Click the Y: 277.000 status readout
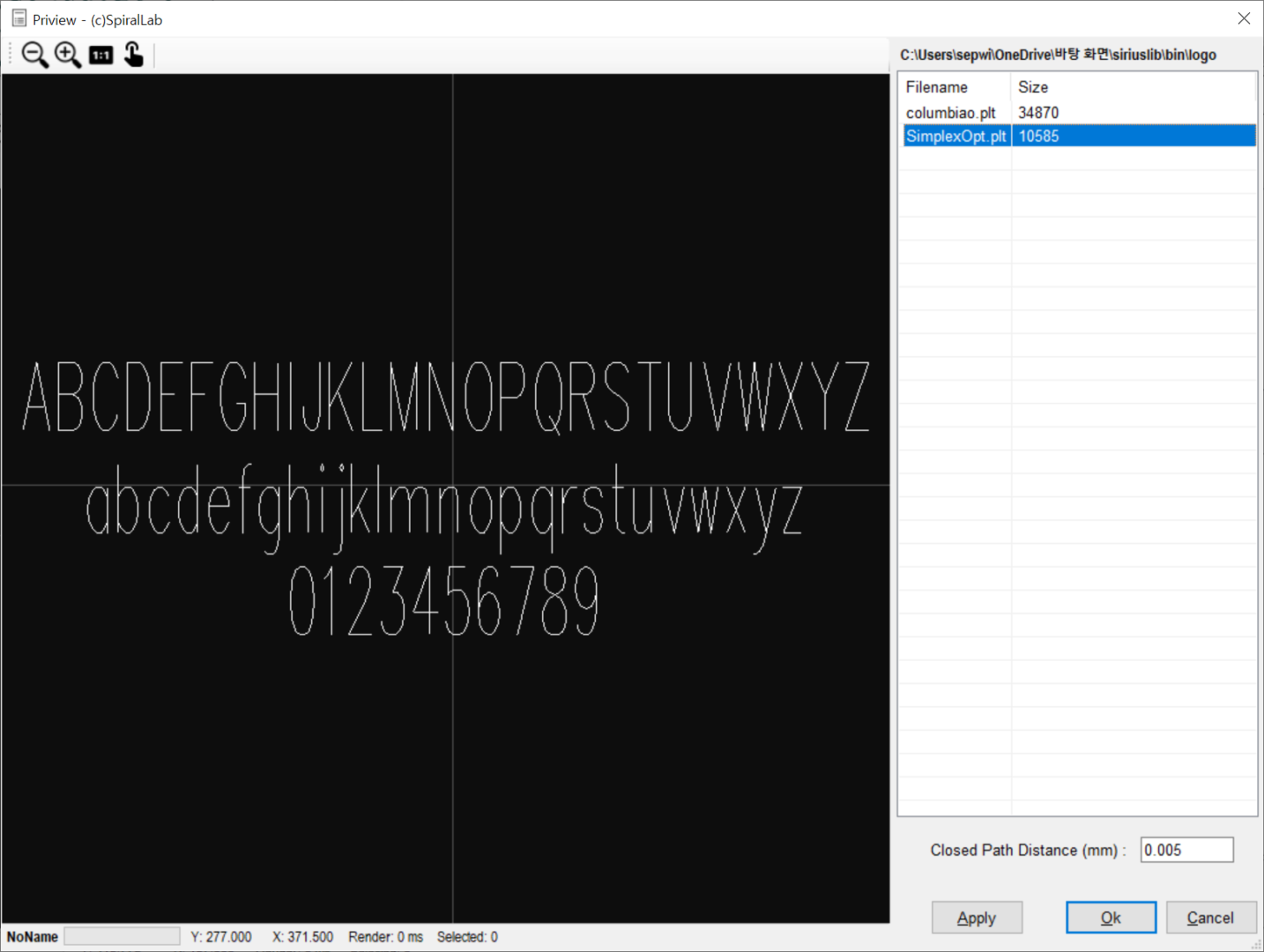The width and height of the screenshot is (1264, 952). pyautogui.click(x=221, y=937)
